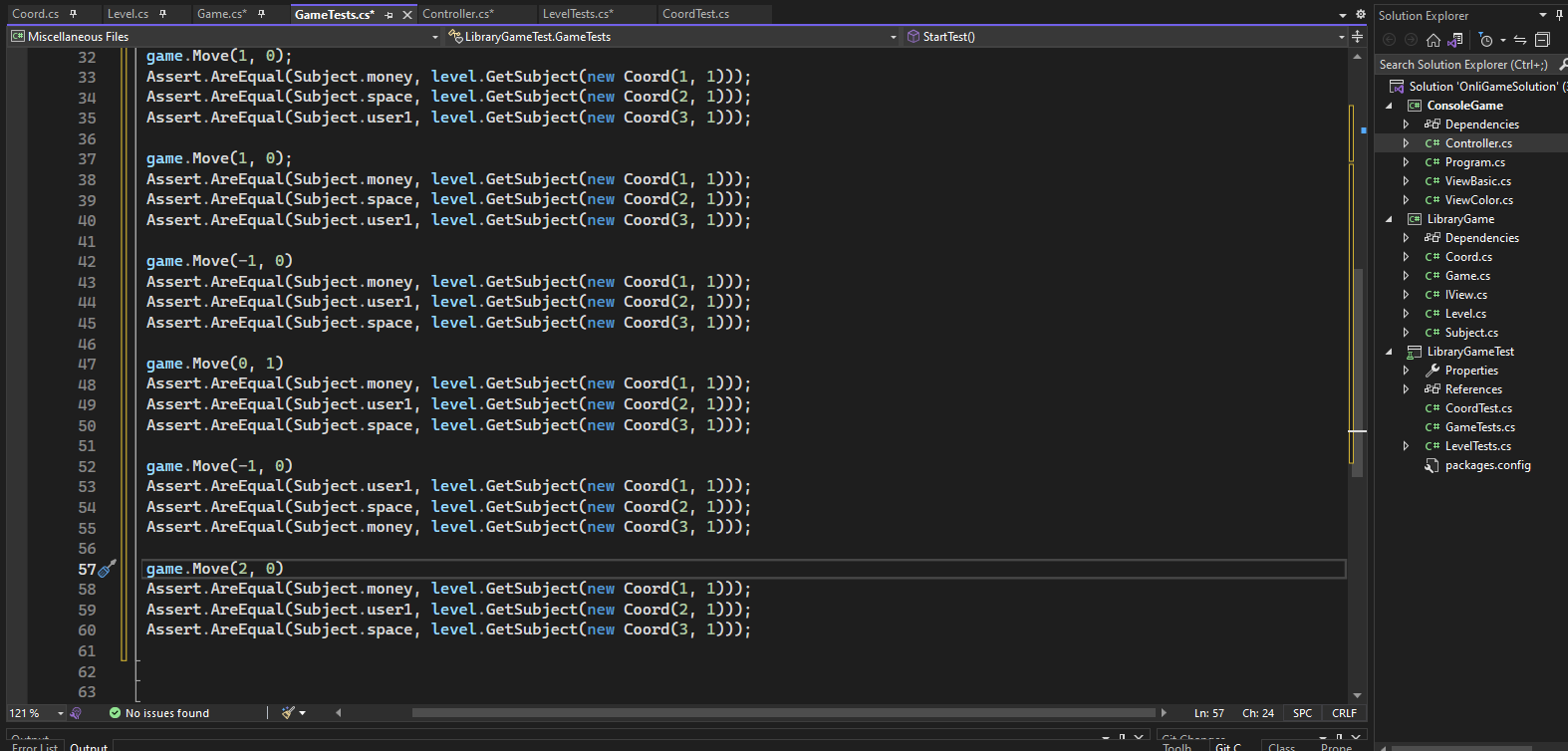Expand the LevelTests.cs tree node
The image size is (1568, 751).
[x=1406, y=446]
